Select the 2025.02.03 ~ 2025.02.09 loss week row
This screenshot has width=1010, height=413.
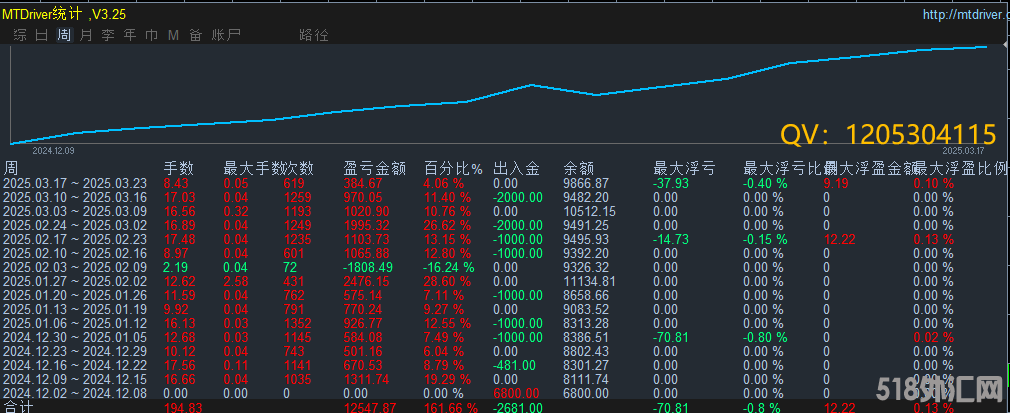click(75, 267)
